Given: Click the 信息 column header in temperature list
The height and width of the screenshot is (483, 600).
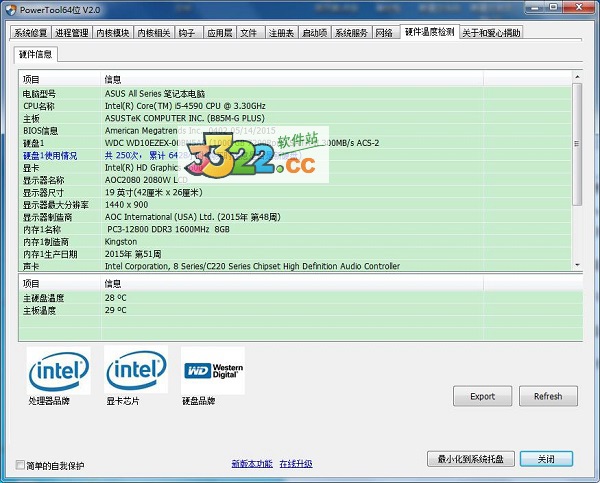Looking at the screenshot, I should pyautogui.click(x=292, y=284).
